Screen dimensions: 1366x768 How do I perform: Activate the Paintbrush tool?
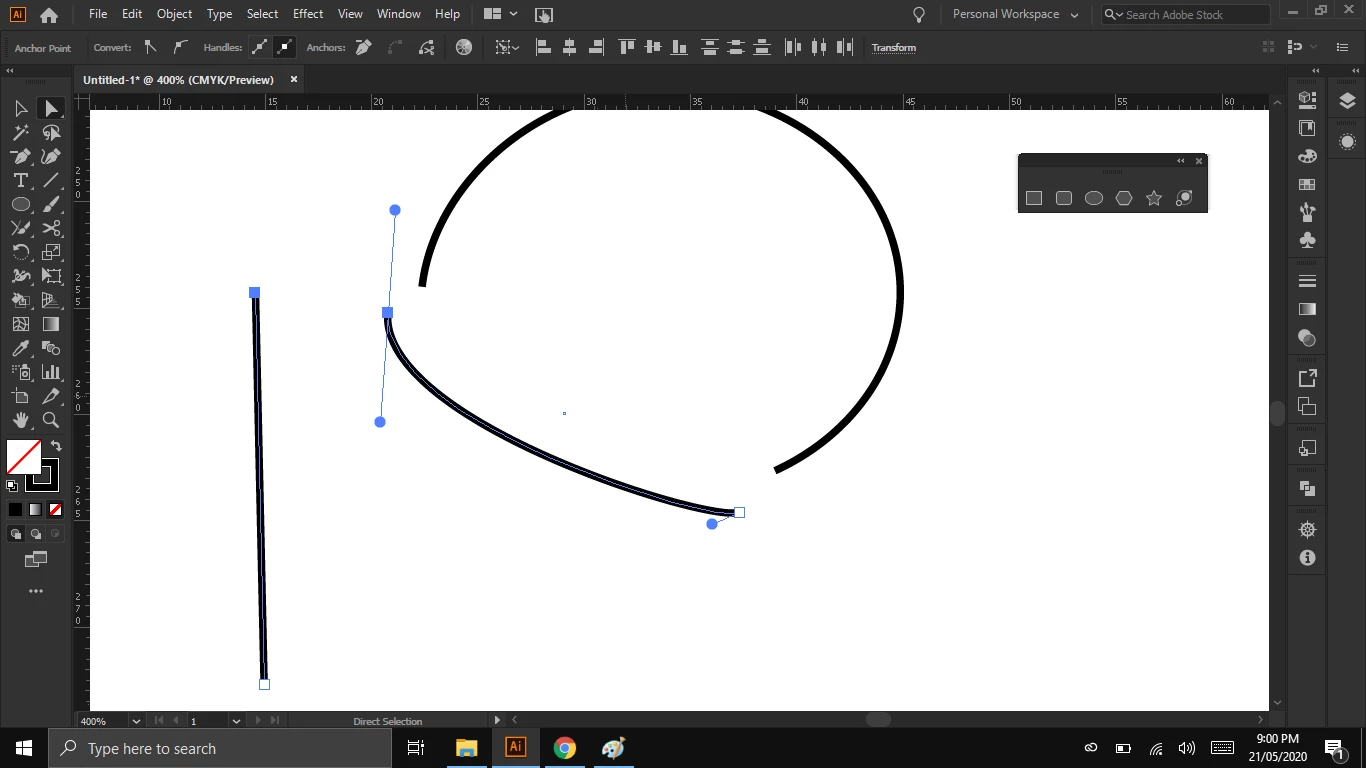point(51,204)
